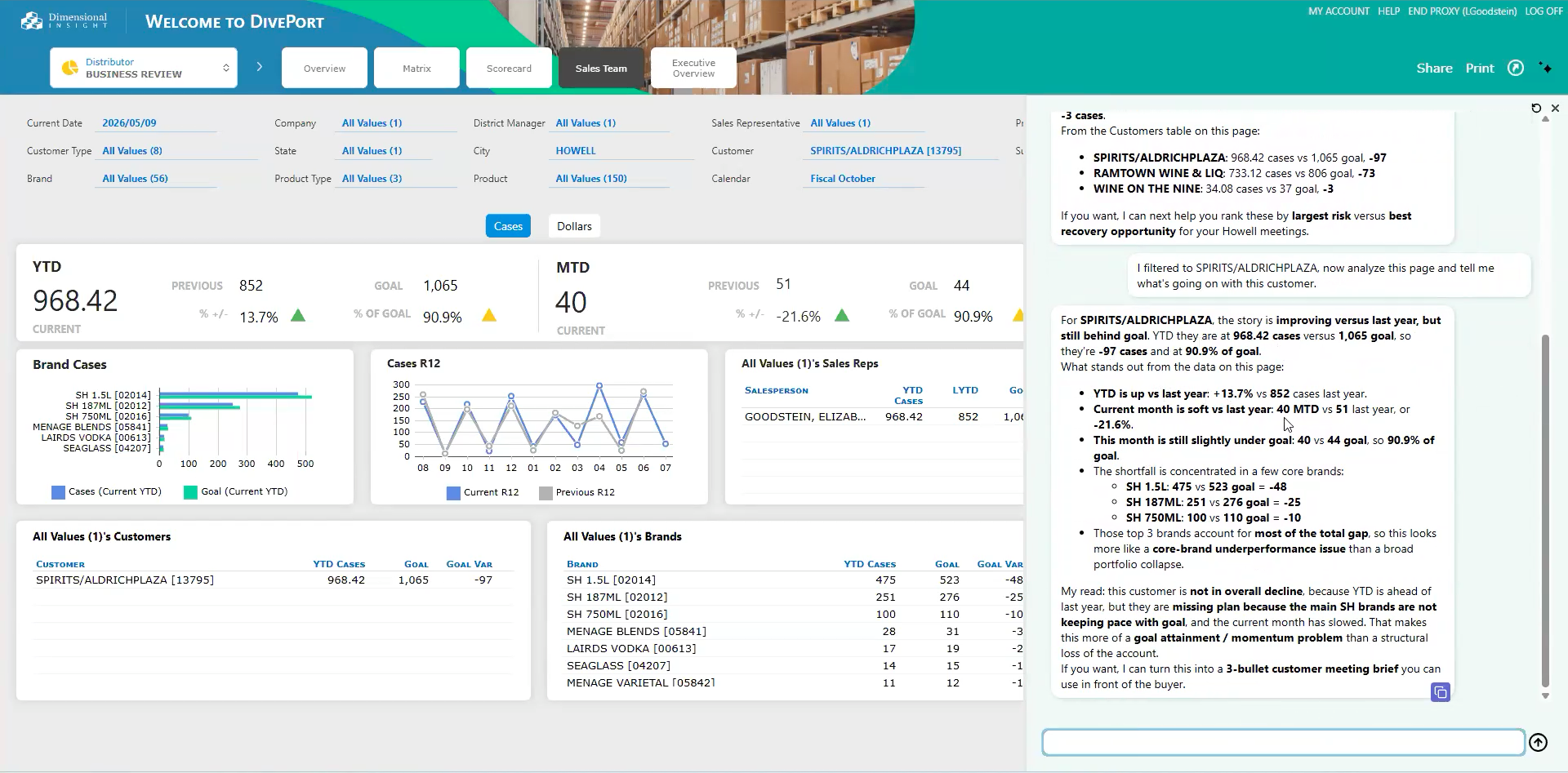The height and width of the screenshot is (773, 1568).
Task: Open the compass icon beside Print
Action: coord(1516,69)
